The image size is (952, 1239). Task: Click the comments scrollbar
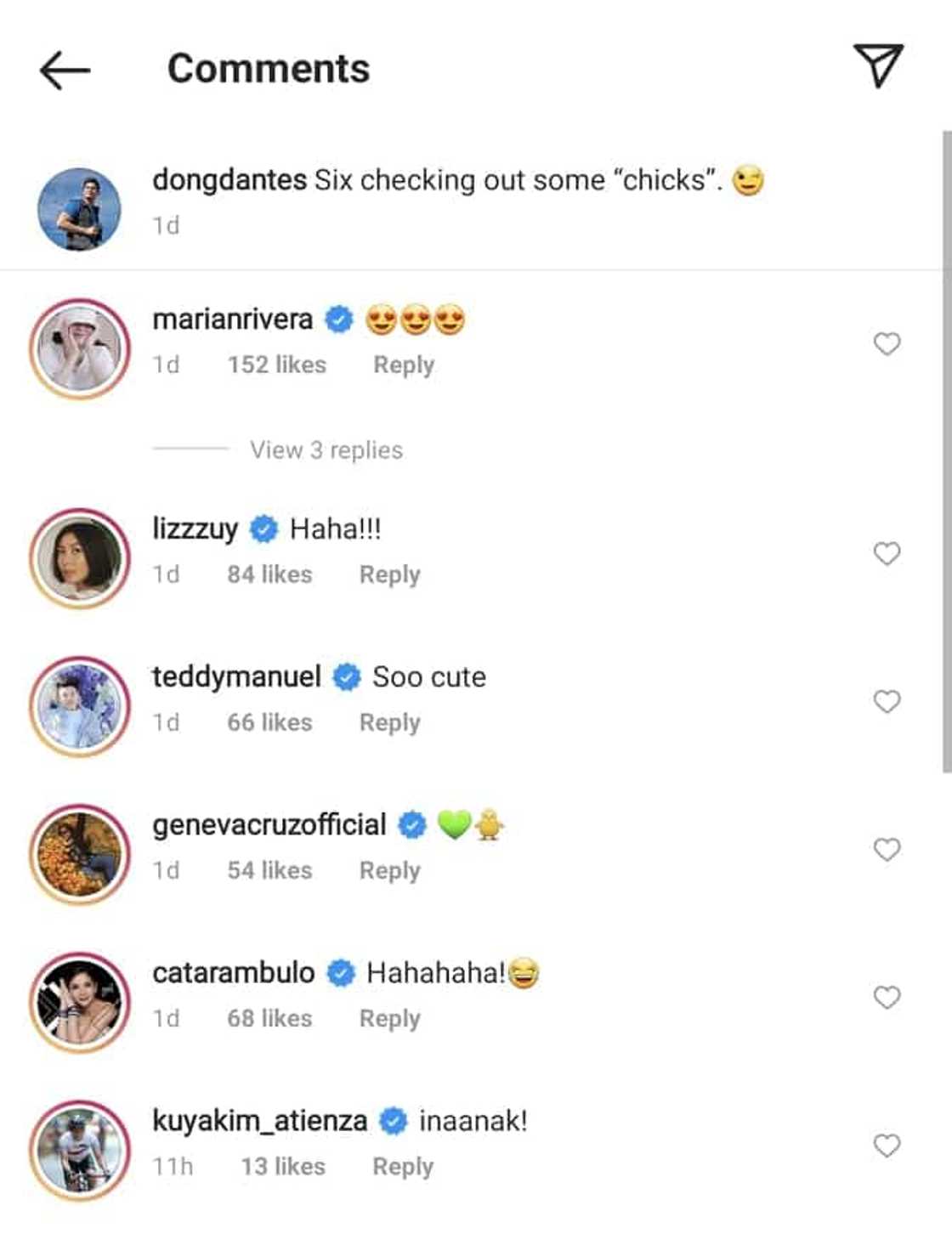946,450
